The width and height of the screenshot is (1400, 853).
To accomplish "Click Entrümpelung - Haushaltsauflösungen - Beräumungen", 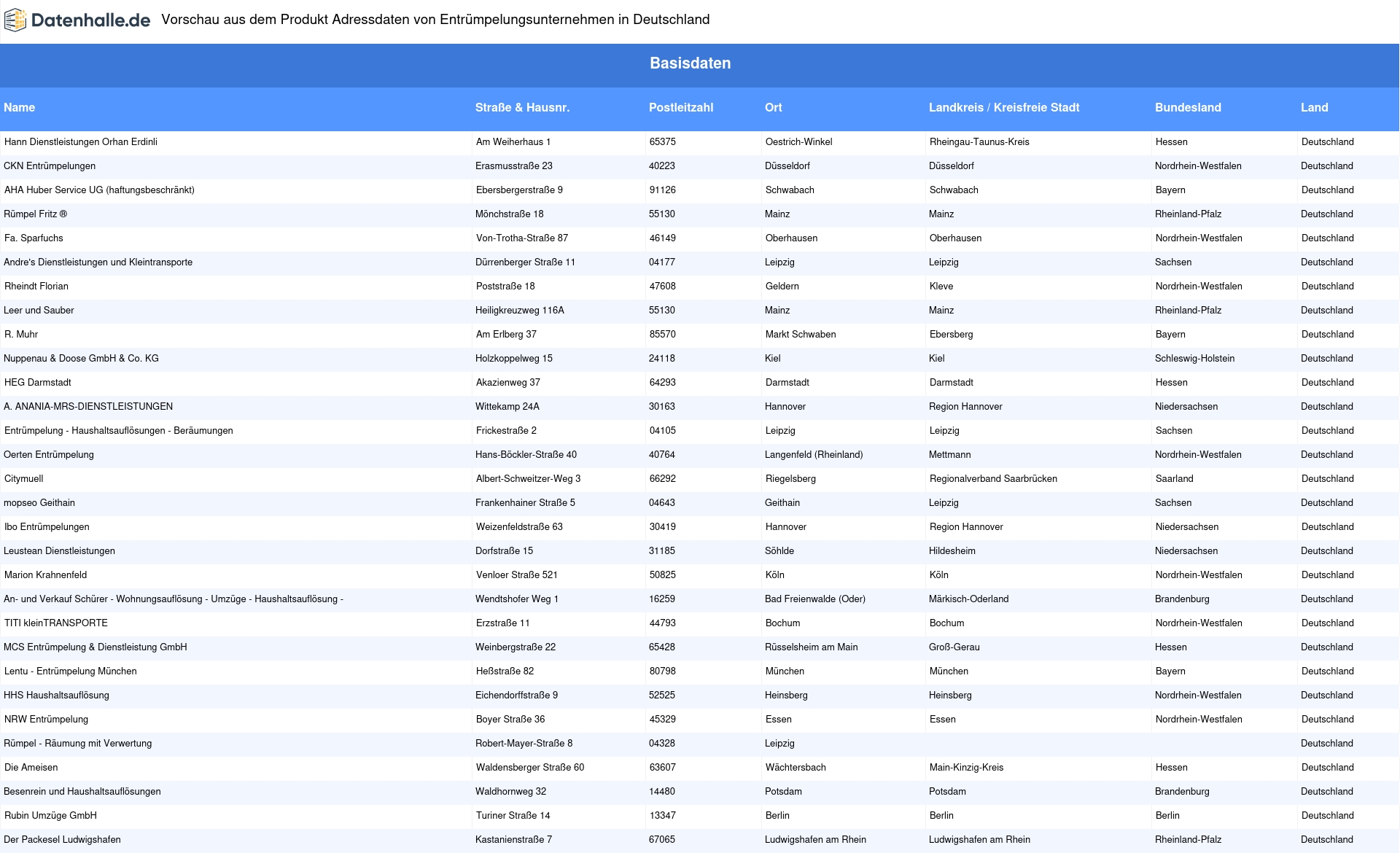I will pos(119,431).
